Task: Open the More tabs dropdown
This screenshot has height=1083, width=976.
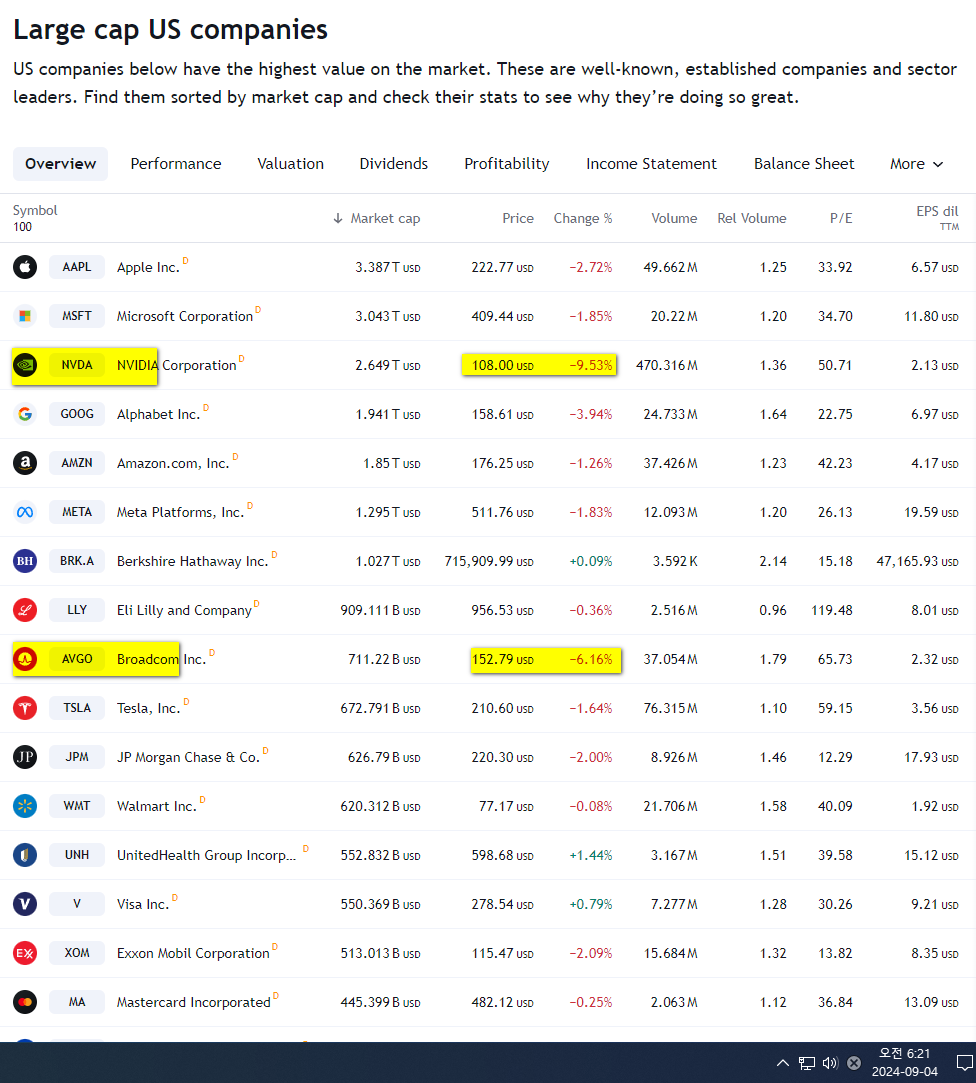Action: [x=916, y=164]
